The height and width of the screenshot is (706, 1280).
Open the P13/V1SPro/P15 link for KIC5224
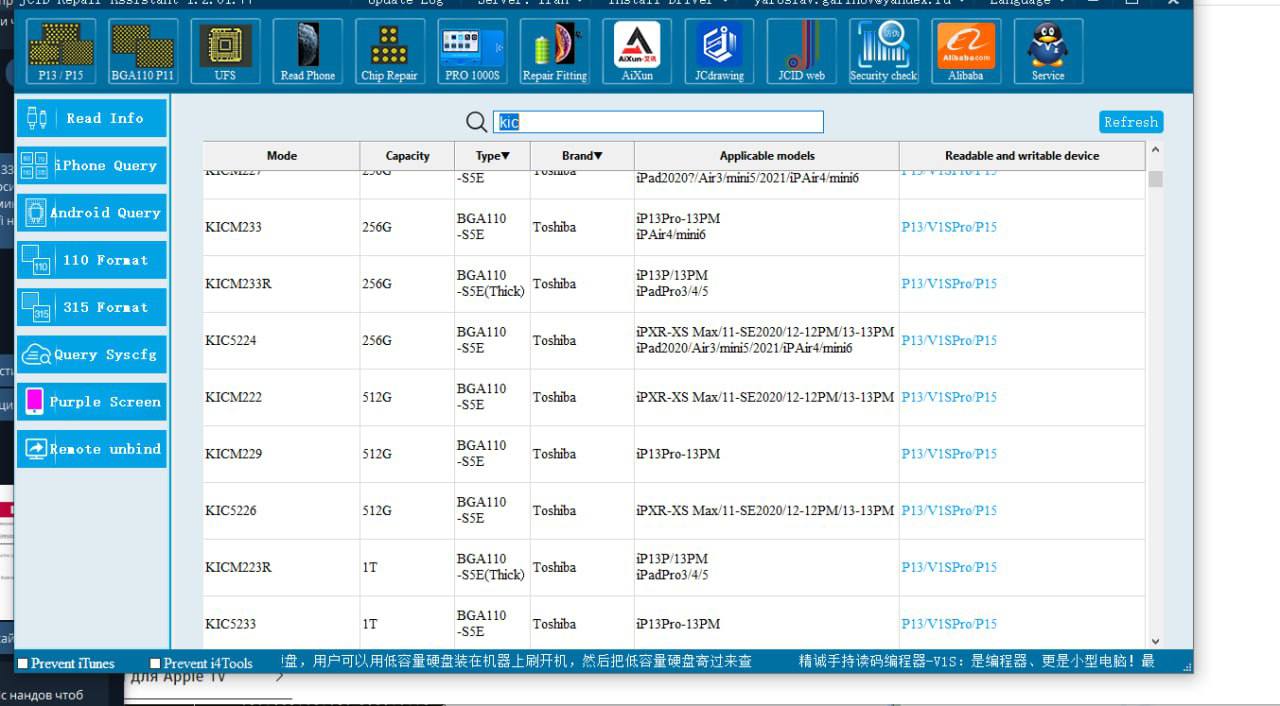point(949,341)
